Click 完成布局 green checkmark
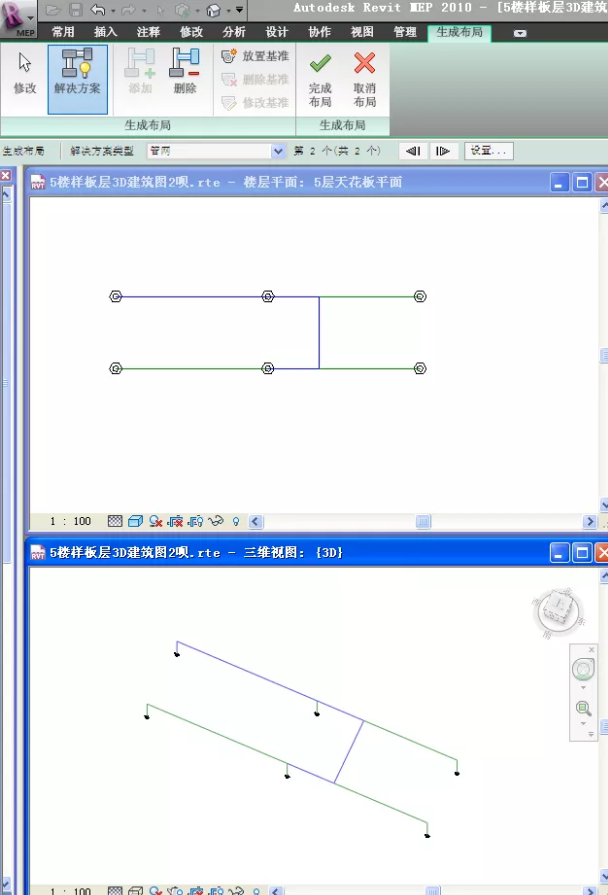 320,79
